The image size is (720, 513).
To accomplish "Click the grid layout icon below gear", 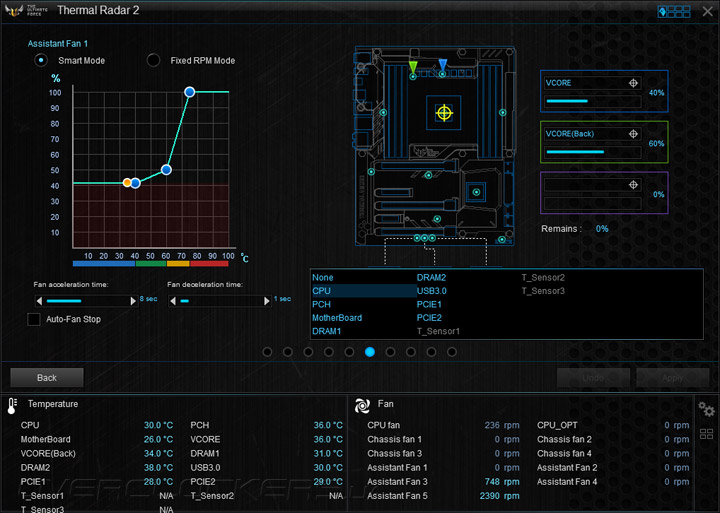I will 706,434.
